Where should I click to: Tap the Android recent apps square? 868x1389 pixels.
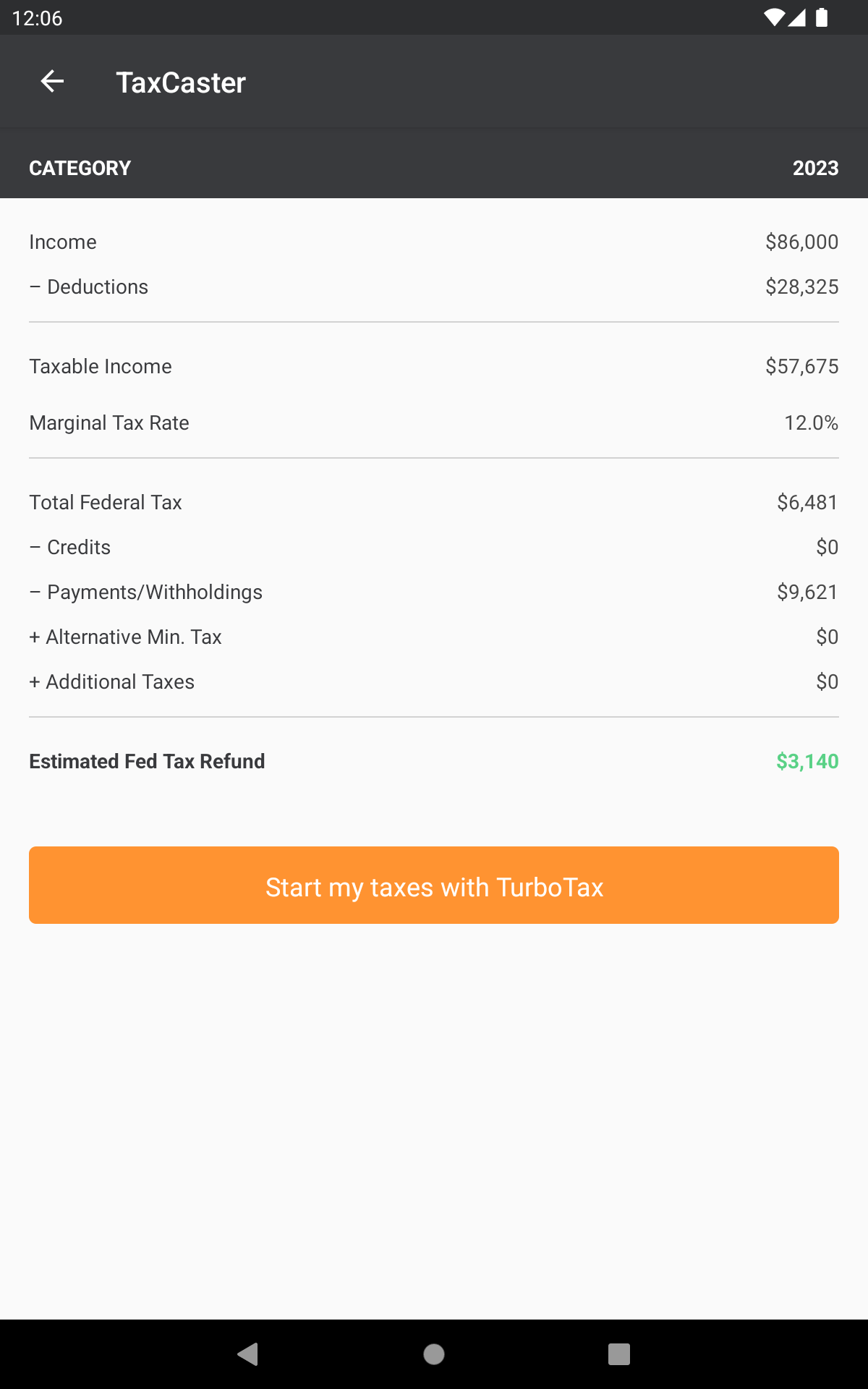[619, 1354]
